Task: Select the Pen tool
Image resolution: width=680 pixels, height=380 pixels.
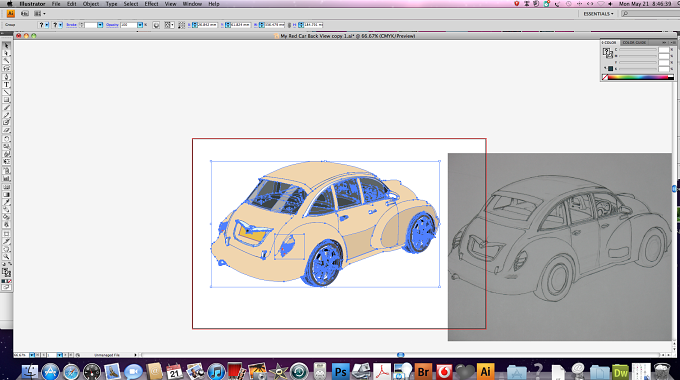Action: (6, 77)
